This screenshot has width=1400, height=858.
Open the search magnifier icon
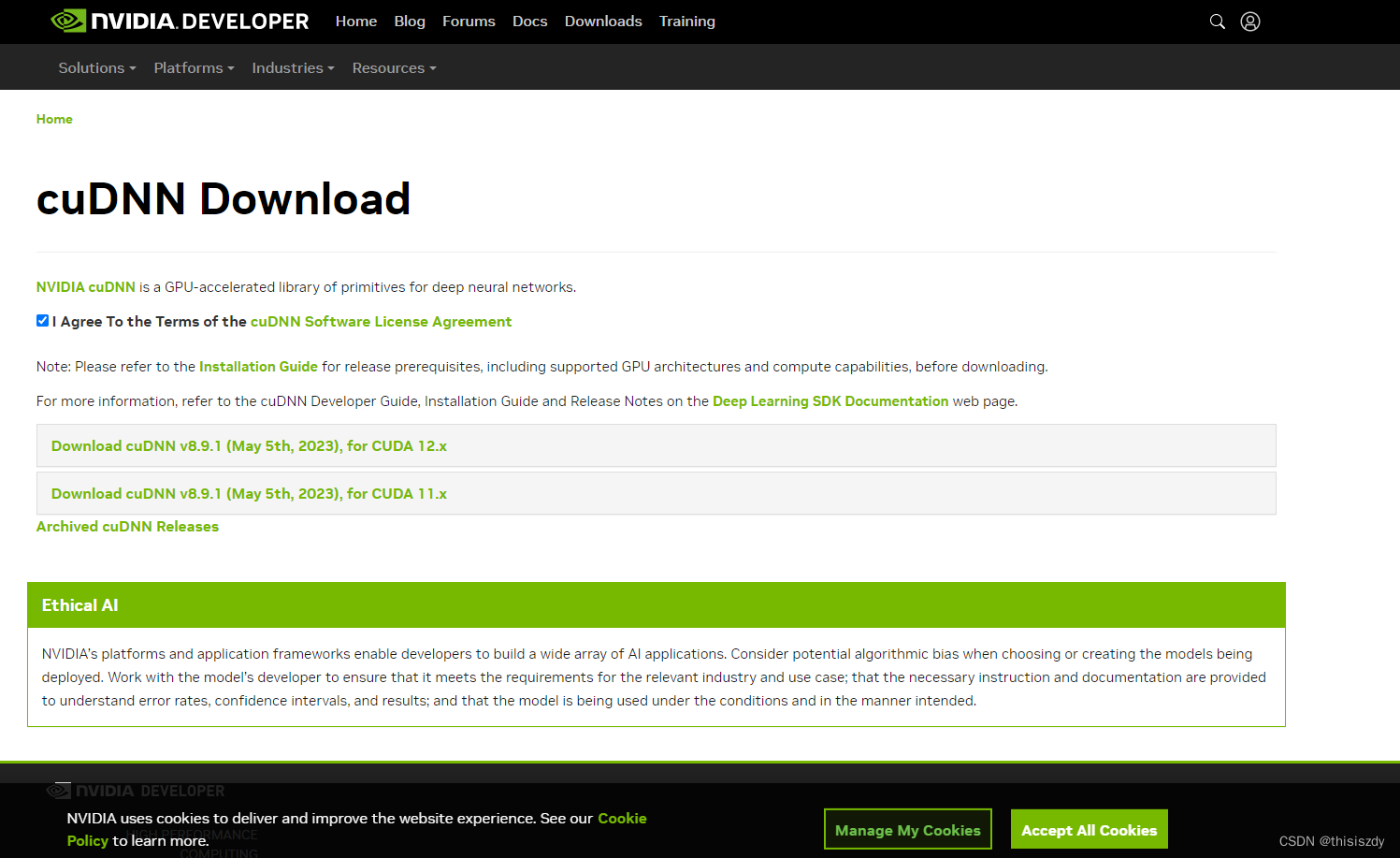tap(1217, 22)
